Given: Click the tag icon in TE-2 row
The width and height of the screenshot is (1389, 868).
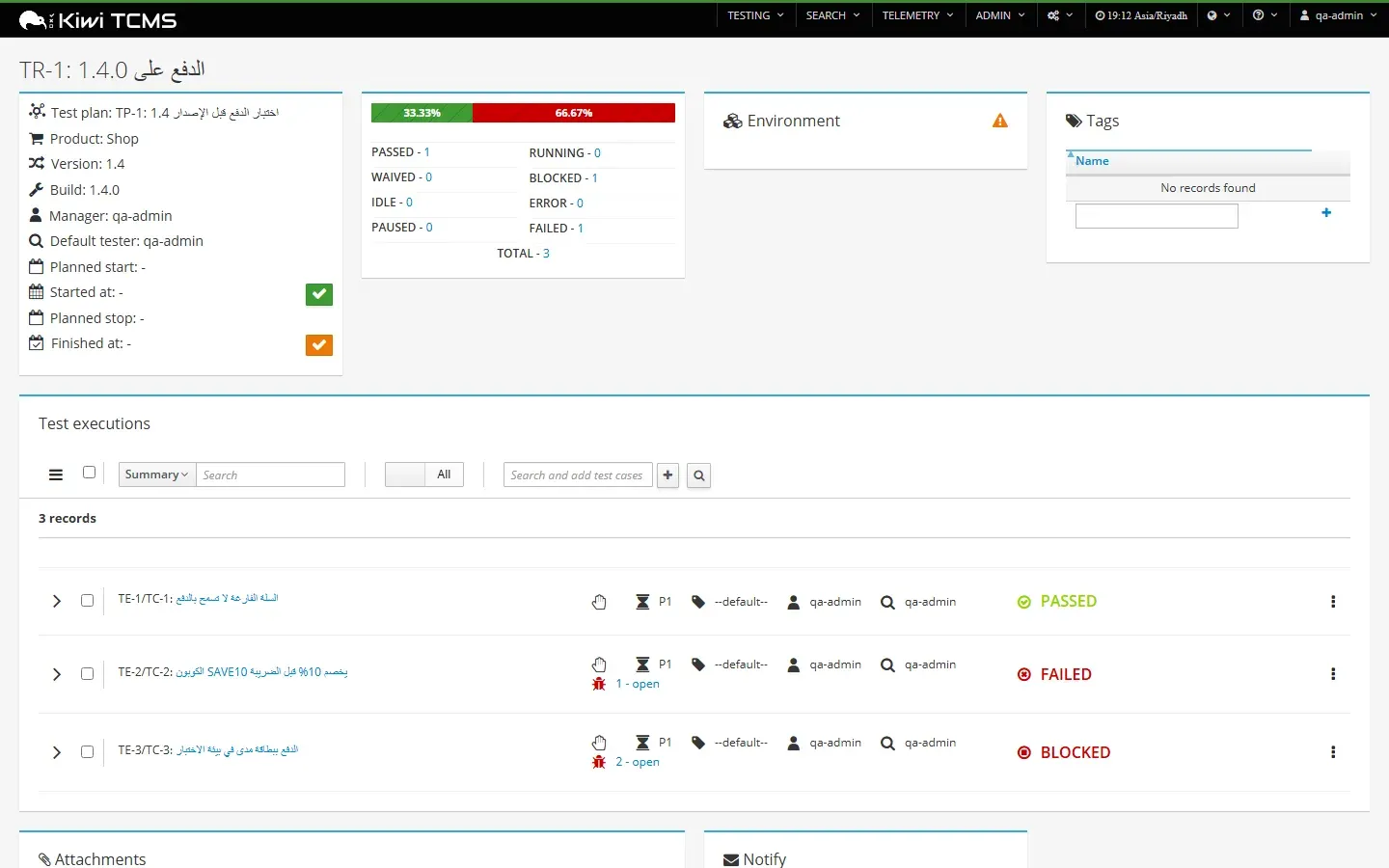Looking at the screenshot, I should pyautogui.click(x=698, y=665).
